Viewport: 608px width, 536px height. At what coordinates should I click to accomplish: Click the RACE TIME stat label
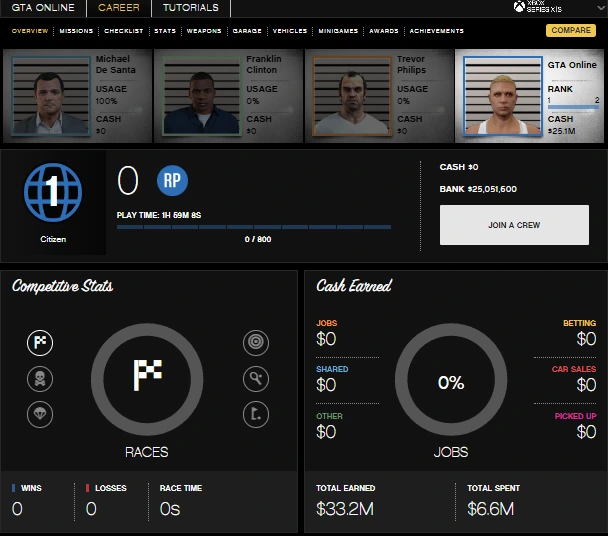(181, 488)
